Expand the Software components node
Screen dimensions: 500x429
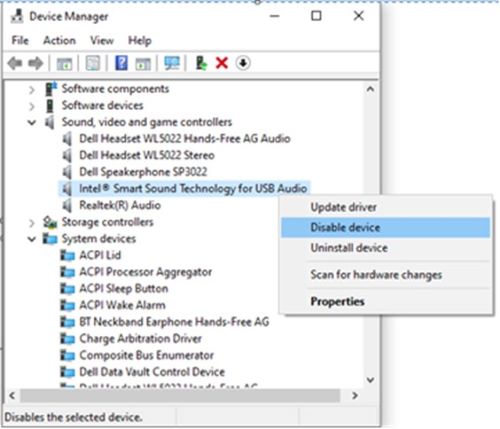pyautogui.click(x=32, y=90)
